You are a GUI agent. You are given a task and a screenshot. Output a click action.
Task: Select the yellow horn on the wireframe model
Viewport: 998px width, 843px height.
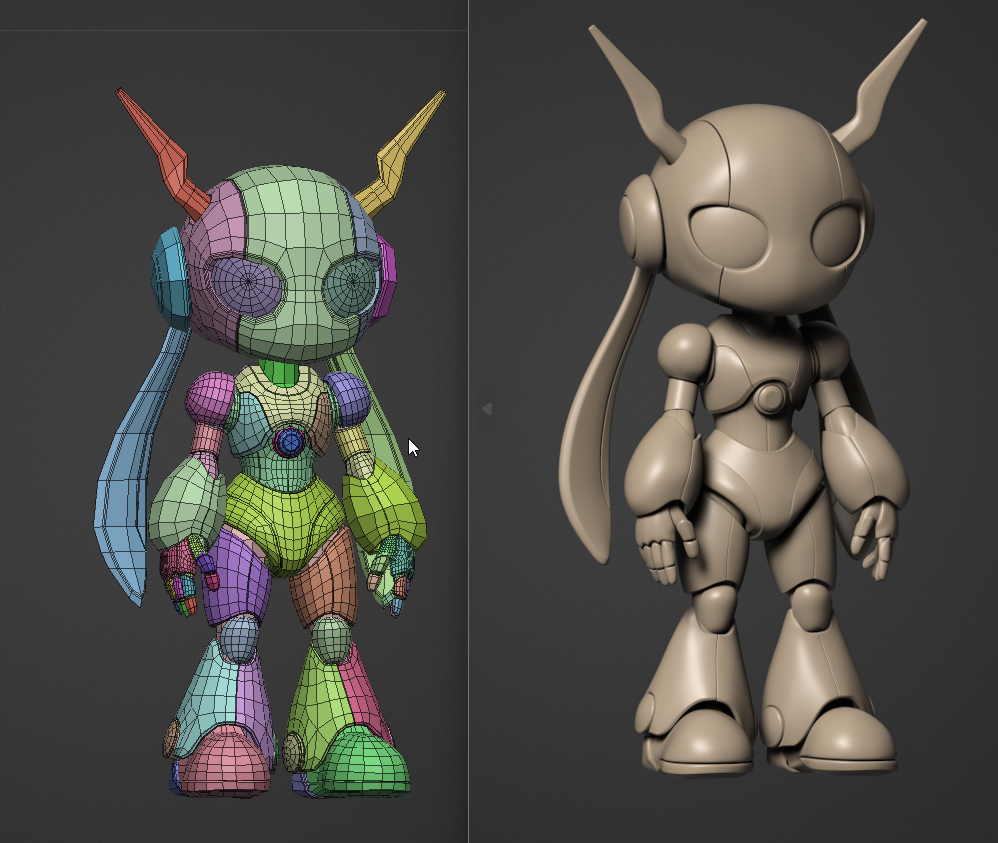pos(408,149)
